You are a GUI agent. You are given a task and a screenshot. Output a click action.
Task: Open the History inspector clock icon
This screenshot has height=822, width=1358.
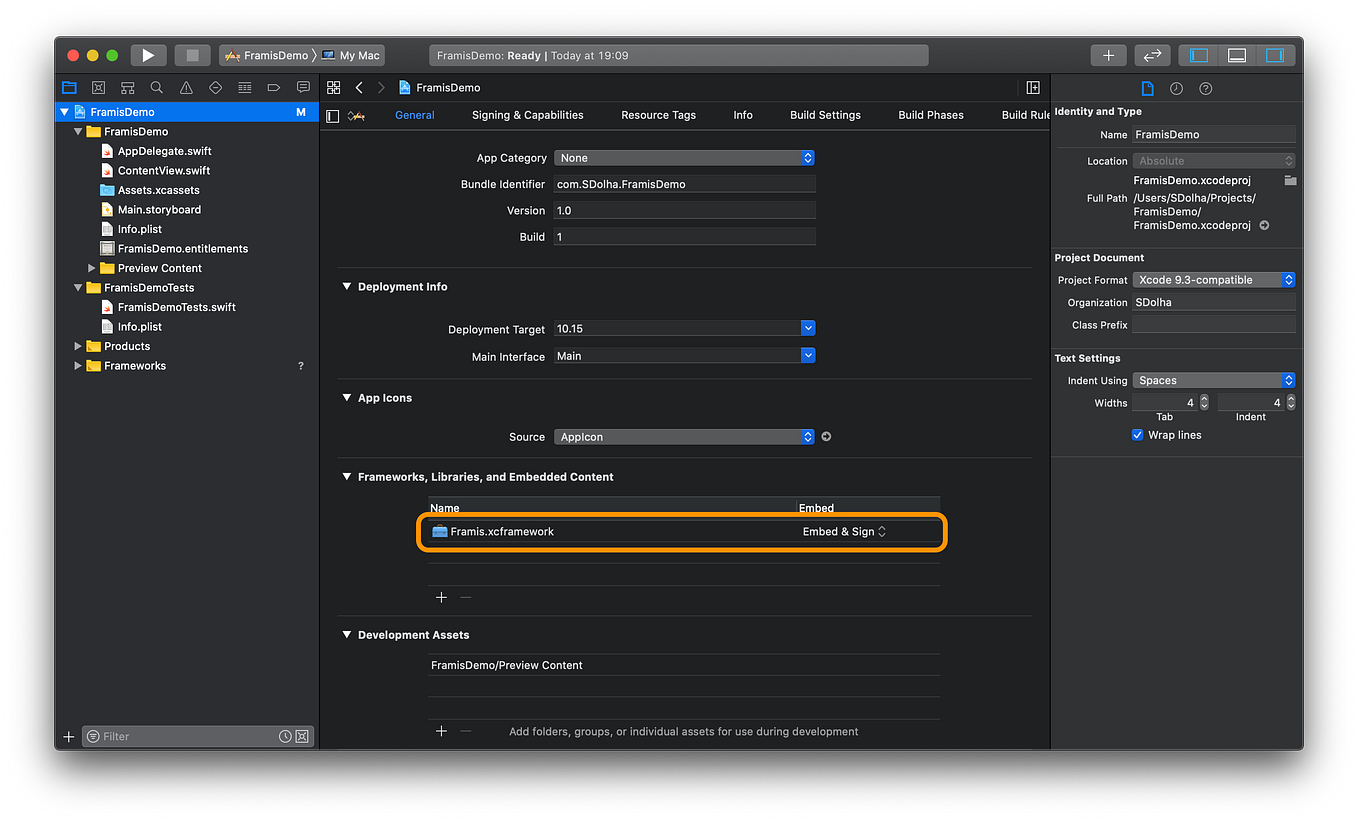(1176, 89)
